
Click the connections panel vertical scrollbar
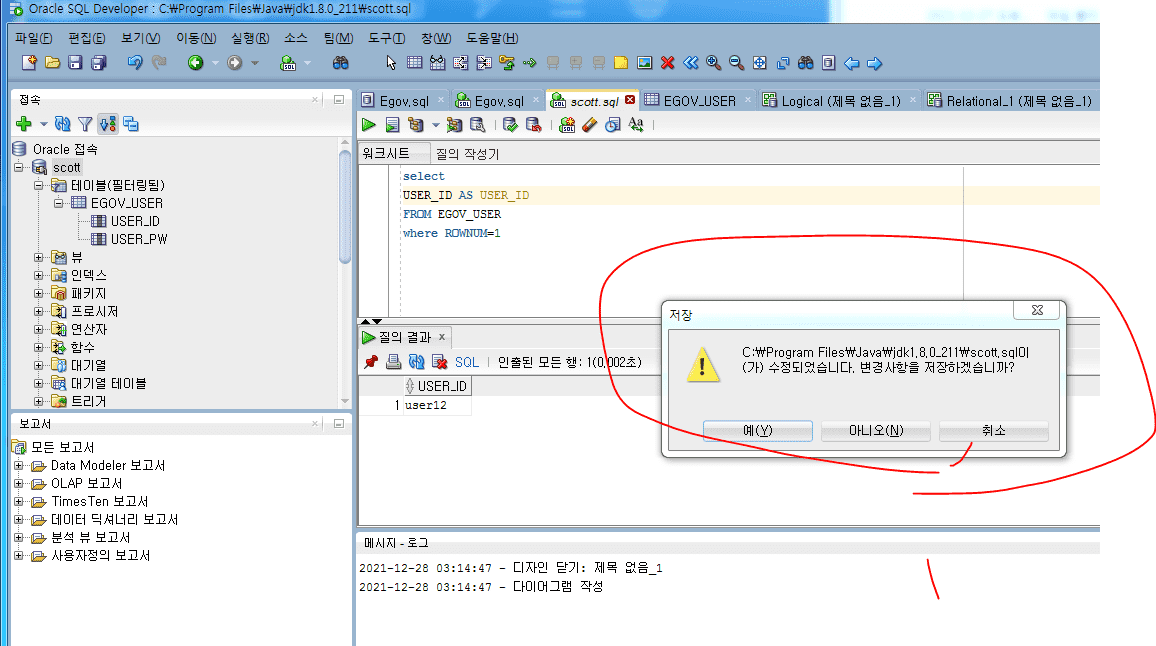pyautogui.click(x=344, y=206)
